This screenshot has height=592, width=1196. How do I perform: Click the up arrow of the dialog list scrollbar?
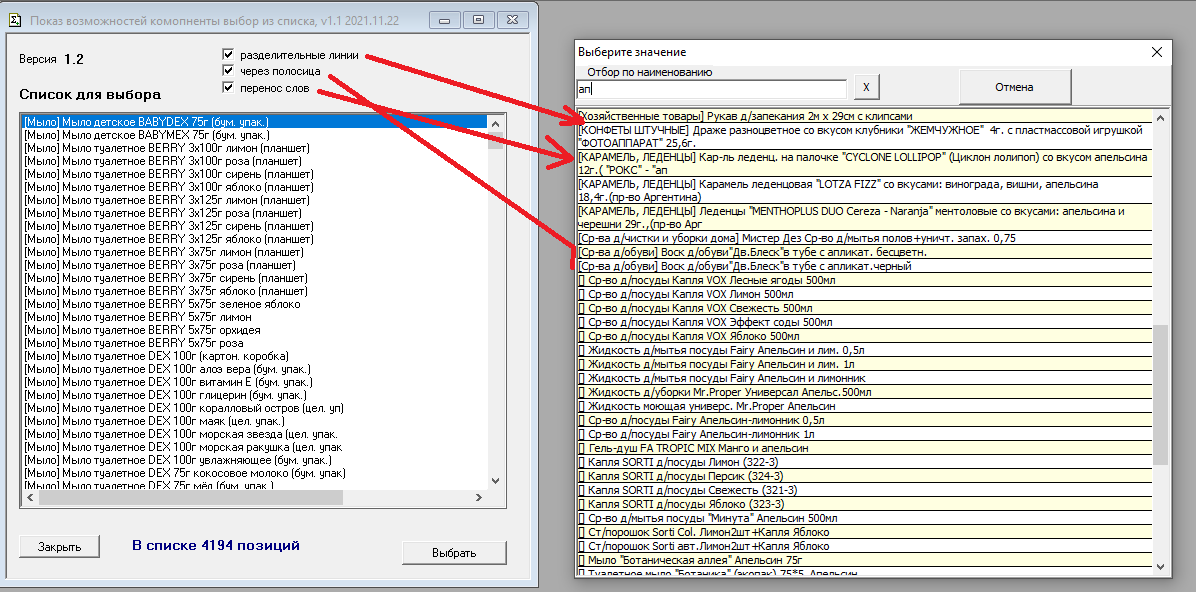pyautogui.click(x=1161, y=118)
